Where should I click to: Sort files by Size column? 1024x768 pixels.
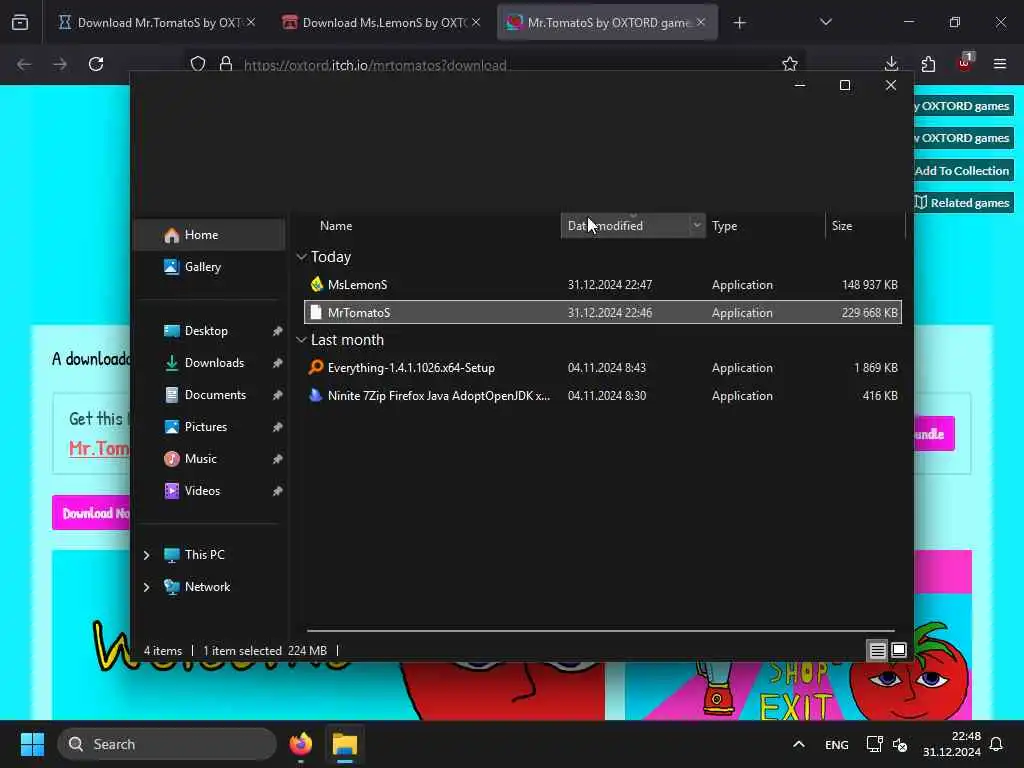click(842, 226)
